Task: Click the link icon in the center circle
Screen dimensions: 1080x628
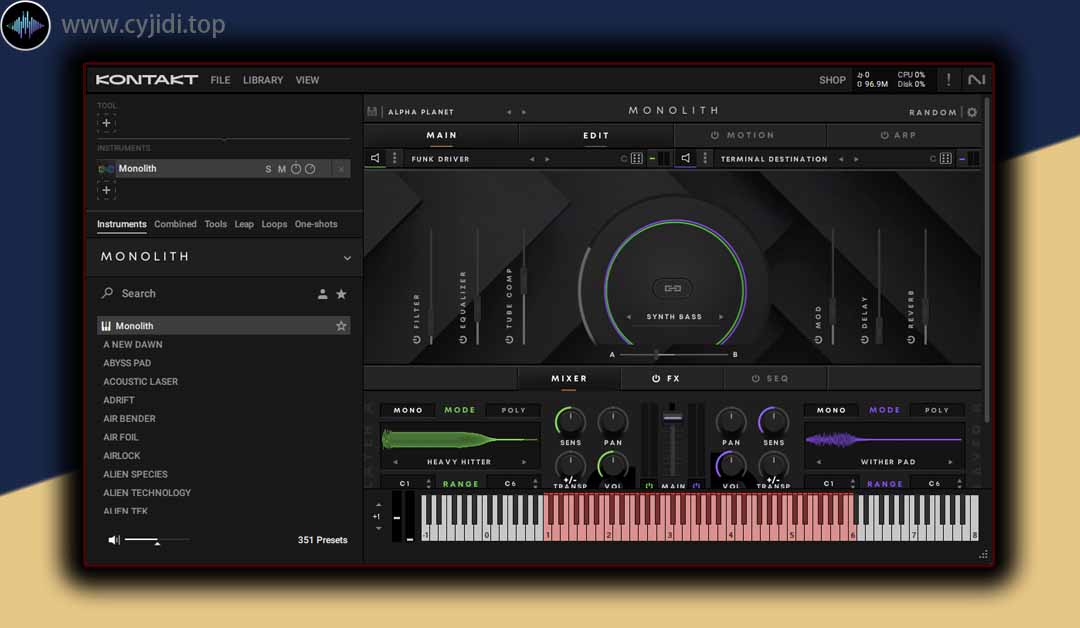Action: [672, 289]
